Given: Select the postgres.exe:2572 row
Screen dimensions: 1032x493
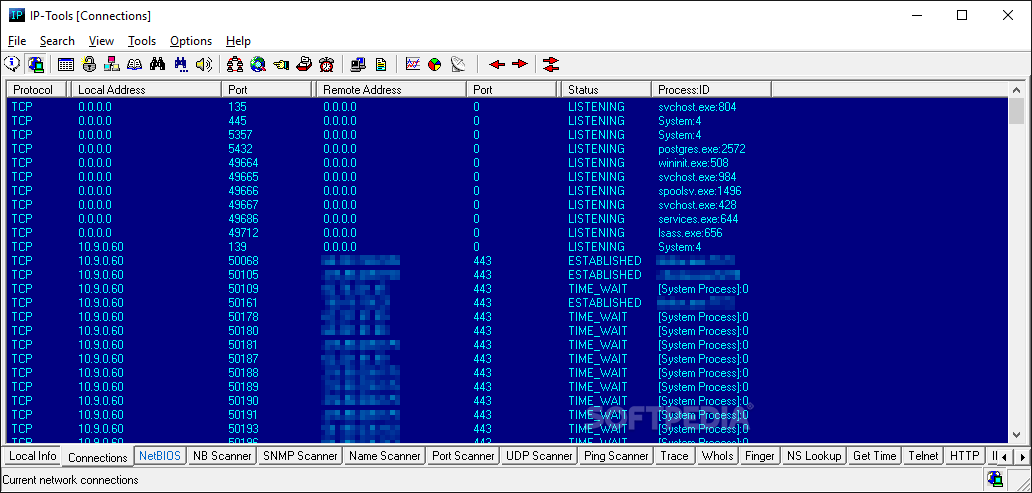Looking at the screenshot, I should click(507, 149).
